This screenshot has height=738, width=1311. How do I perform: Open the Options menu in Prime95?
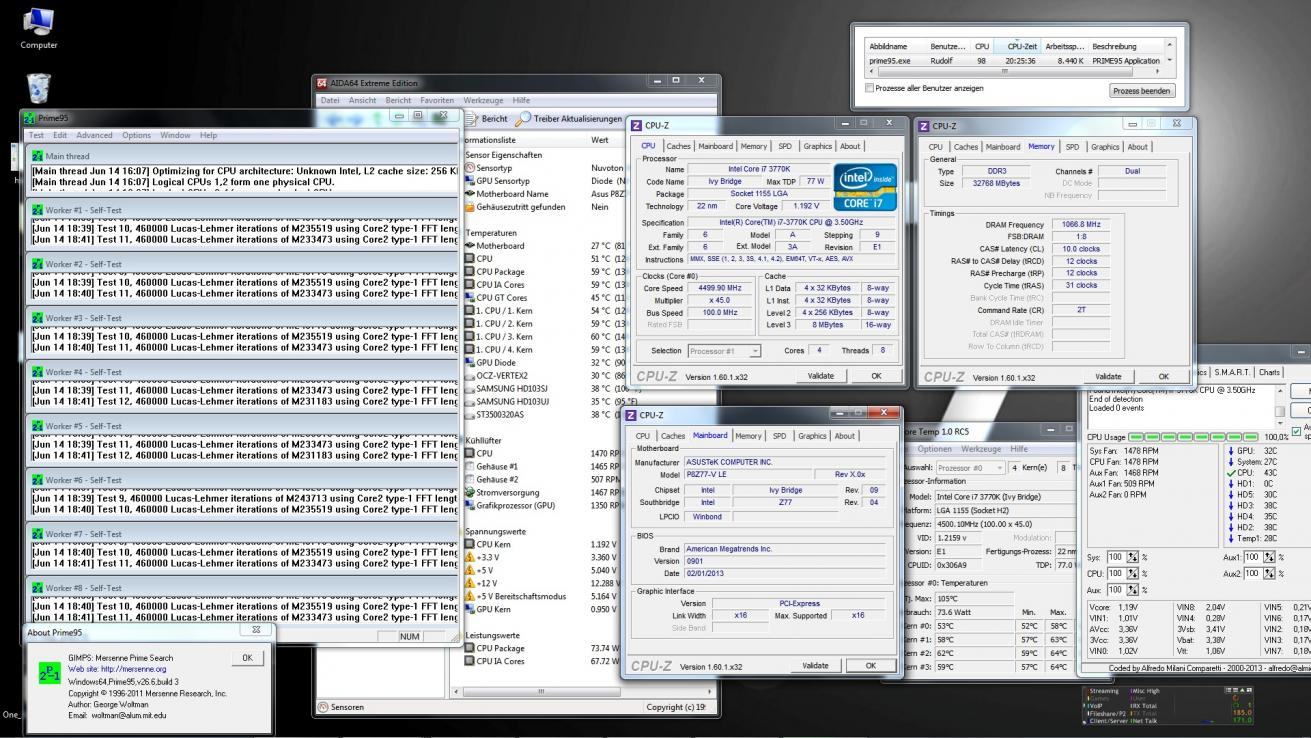(137, 135)
